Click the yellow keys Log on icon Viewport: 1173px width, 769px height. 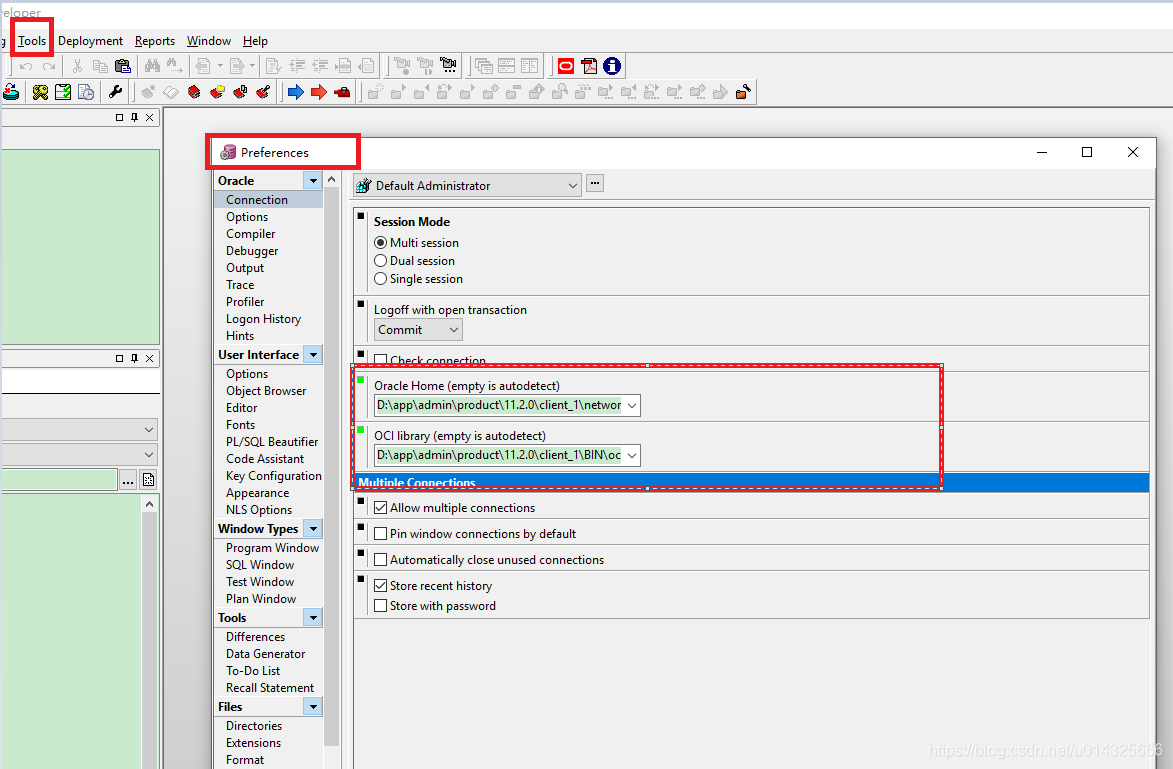coord(40,92)
